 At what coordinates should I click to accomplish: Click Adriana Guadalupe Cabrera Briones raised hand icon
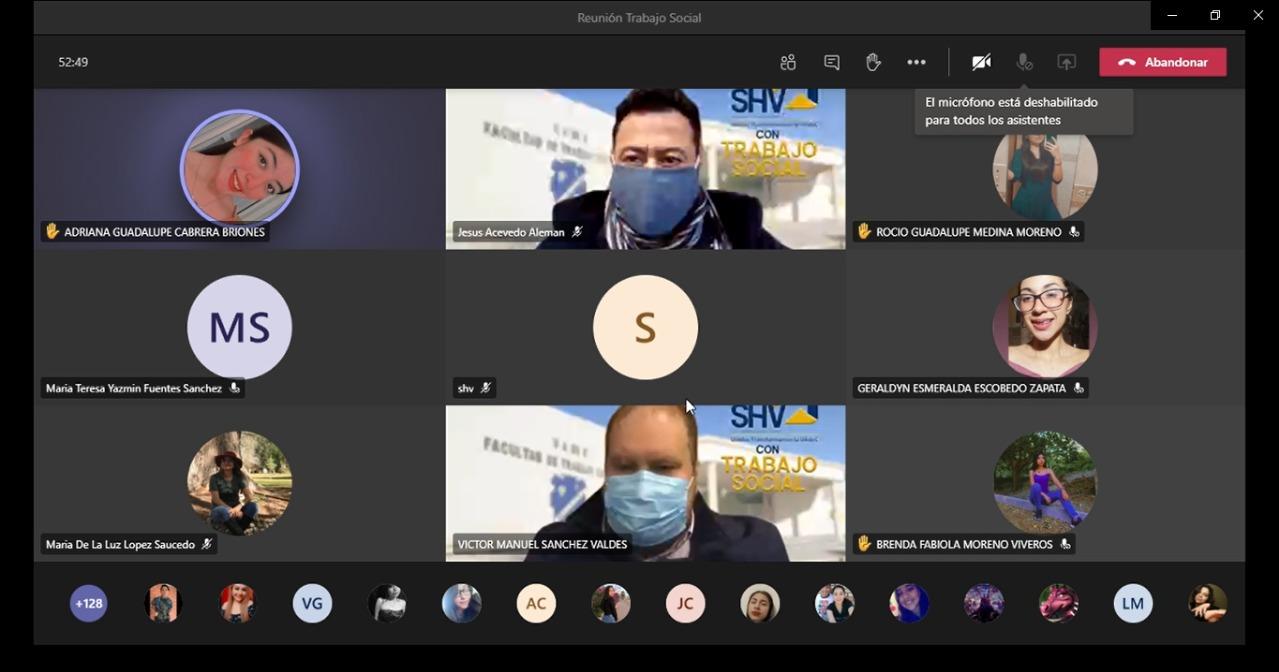52,231
